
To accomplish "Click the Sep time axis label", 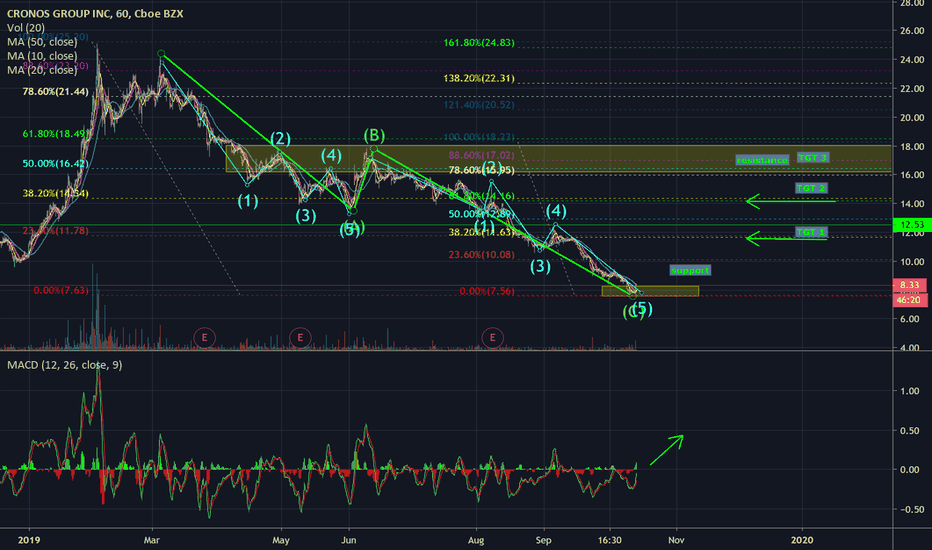I will point(543,540).
